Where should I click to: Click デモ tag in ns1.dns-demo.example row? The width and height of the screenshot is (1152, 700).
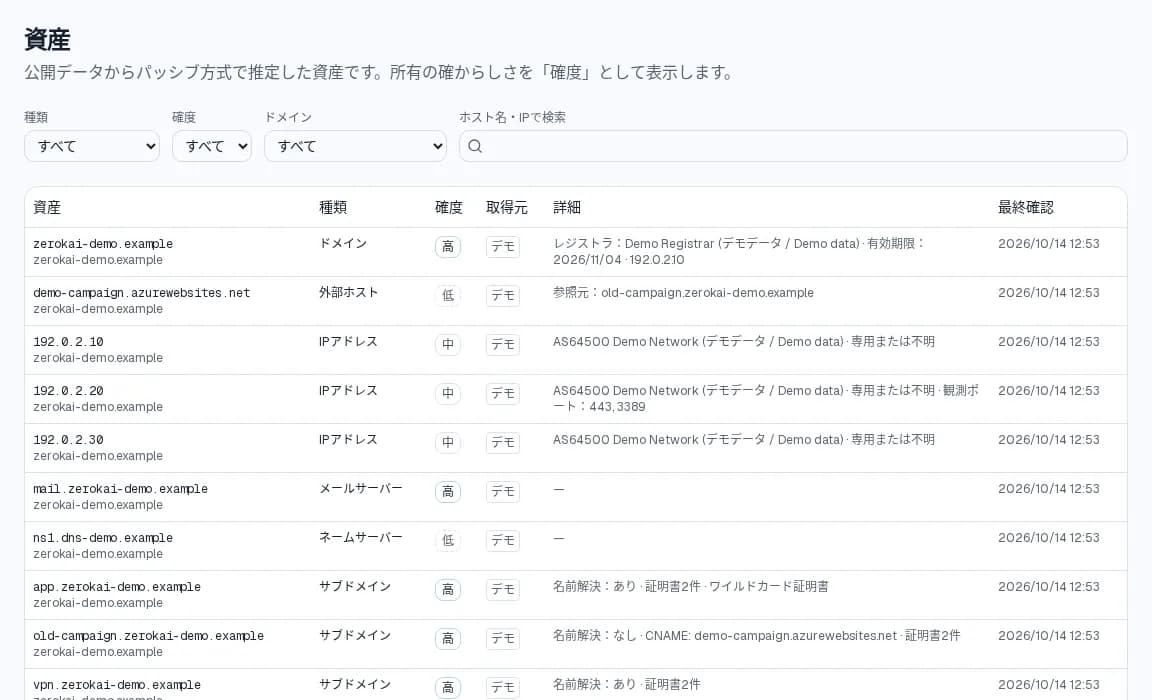click(x=503, y=541)
